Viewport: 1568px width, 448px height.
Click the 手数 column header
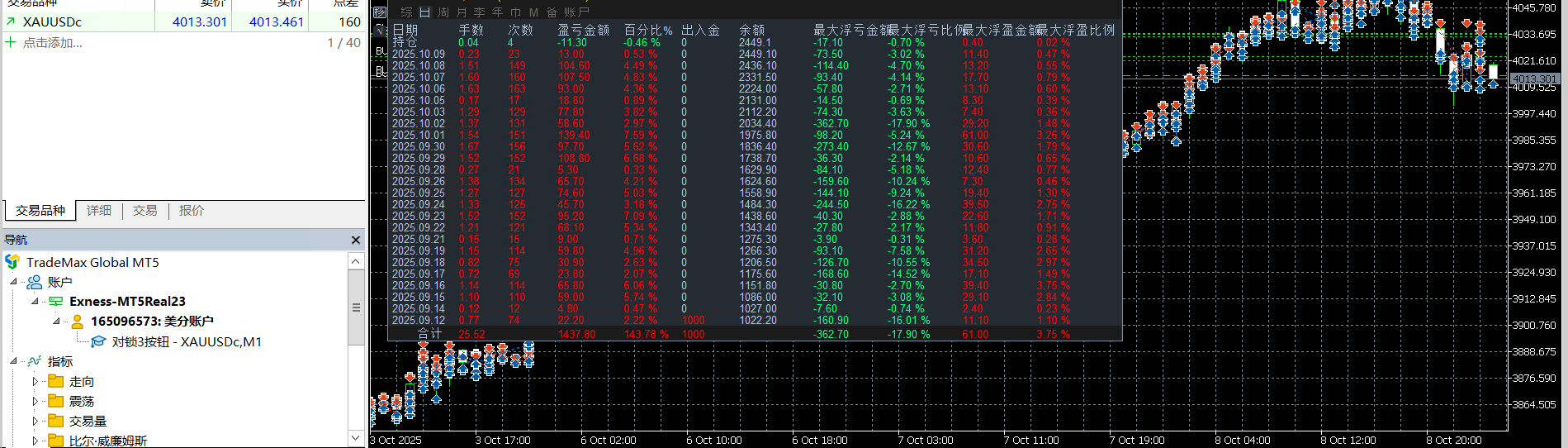pyautogui.click(x=471, y=31)
